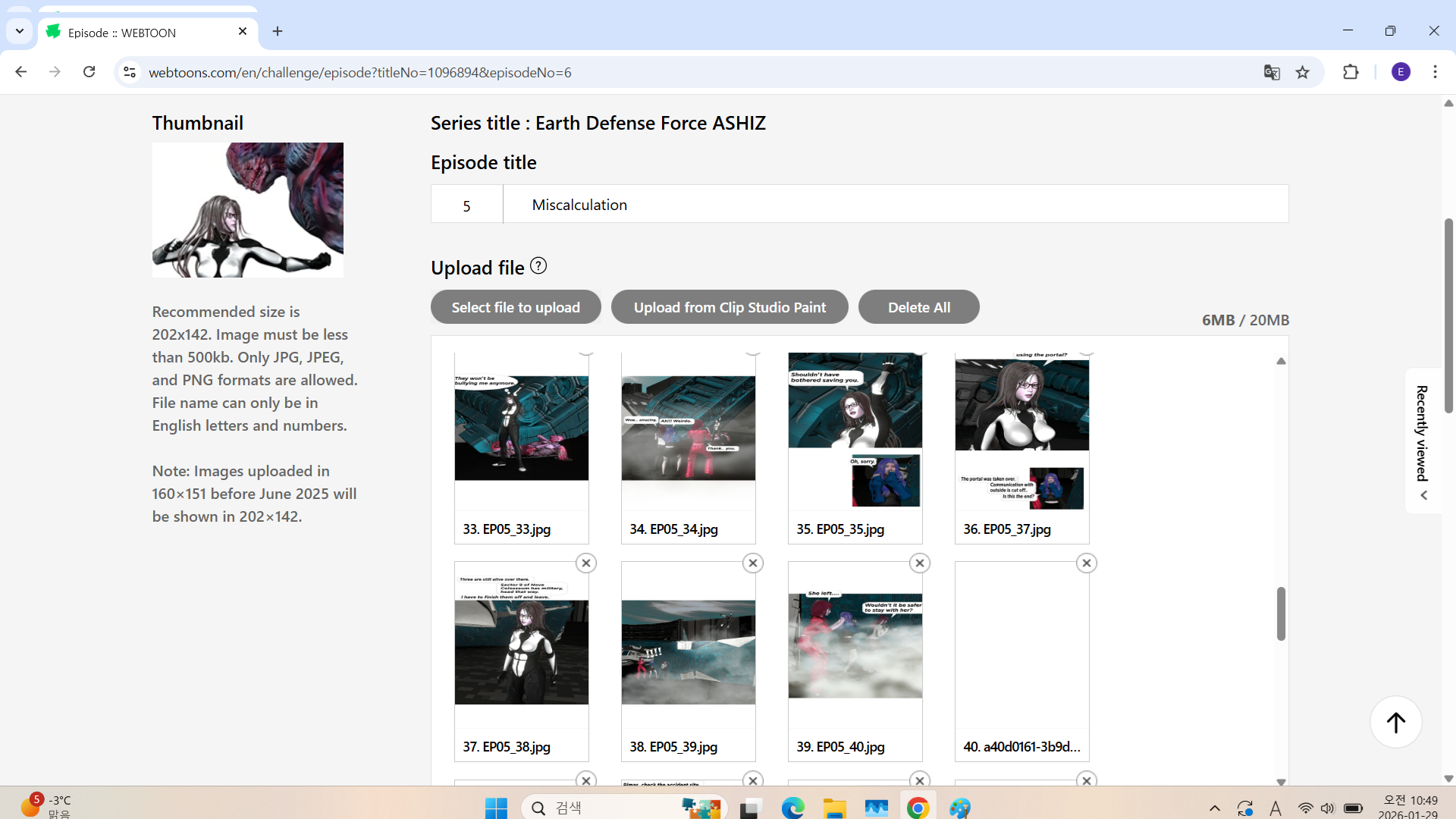This screenshot has width=1456, height=819.
Task: Click the upload file list scrollbar thumb
Action: pos(1281,613)
